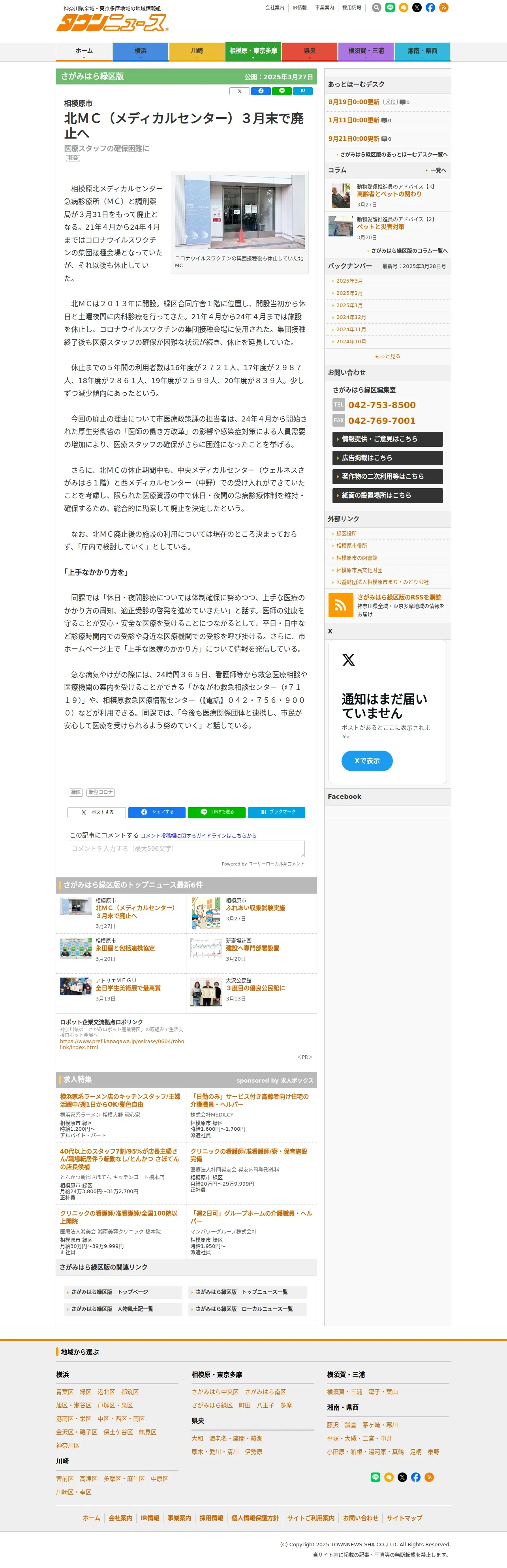Image resolution: width=507 pixels, height=1568 pixels.
Task: Click the X logo in sidebar widget
Action: (x=349, y=660)
